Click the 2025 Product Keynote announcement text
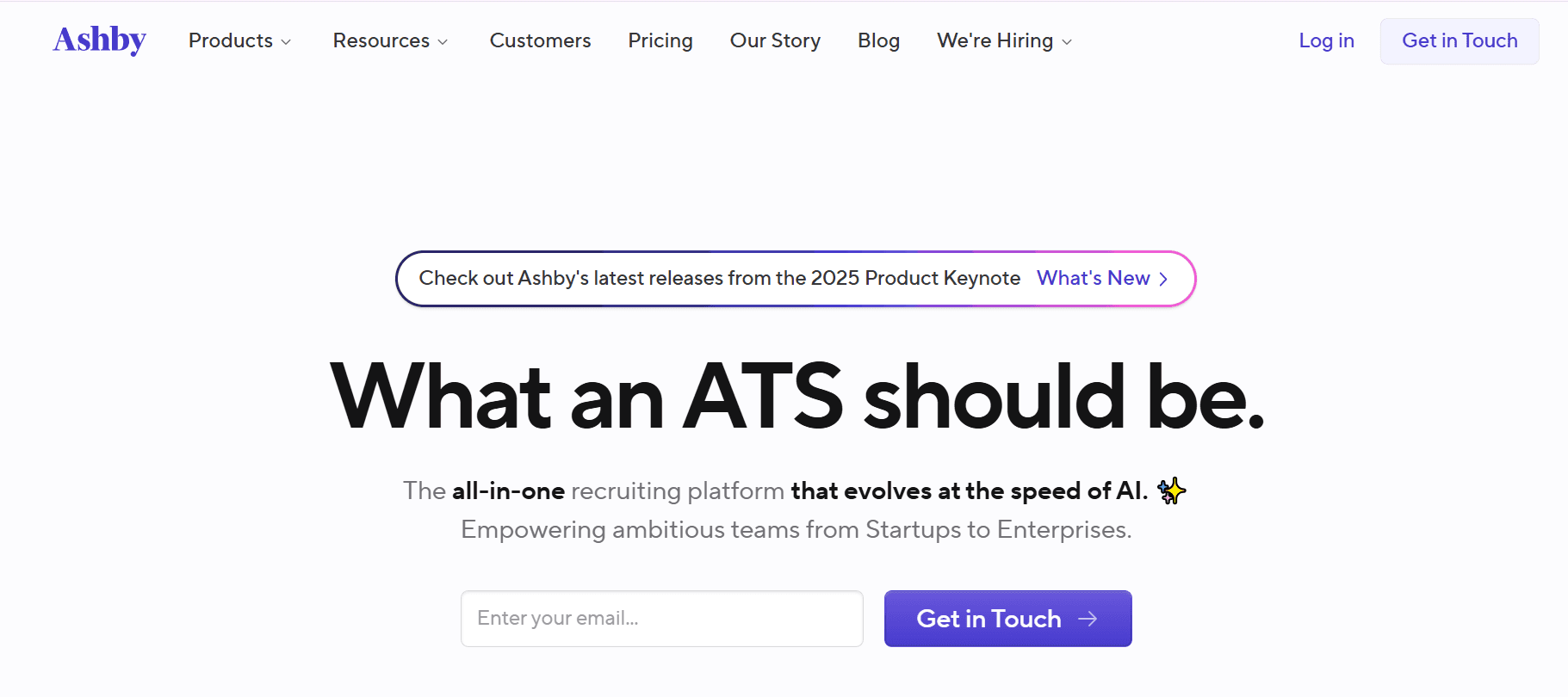This screenshot has width=1568, height=697. point(719,278)
